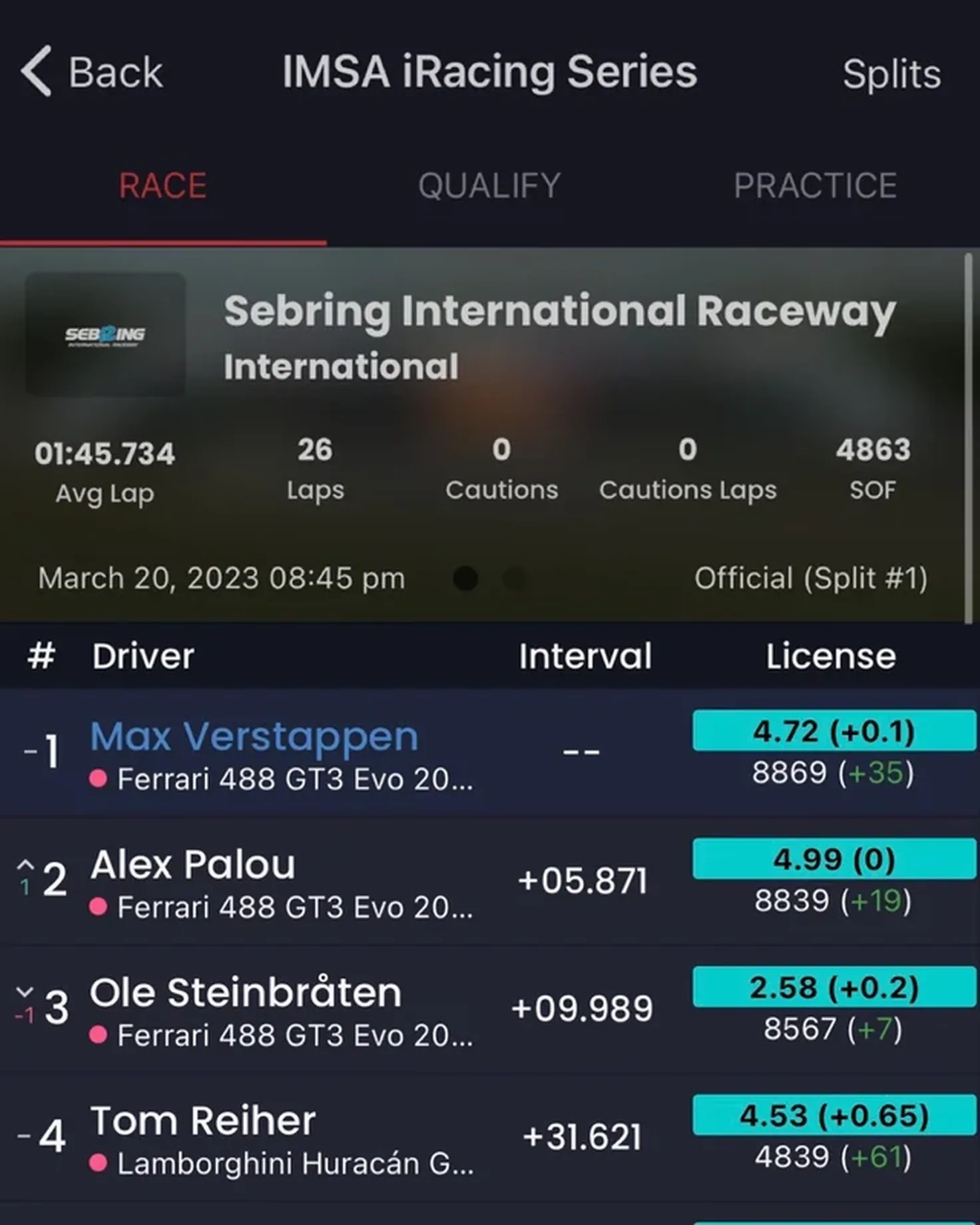The image size is (980, 1225).
Task: Click pink class dot beside Alex Palou's car
Action: click(99, 906)
